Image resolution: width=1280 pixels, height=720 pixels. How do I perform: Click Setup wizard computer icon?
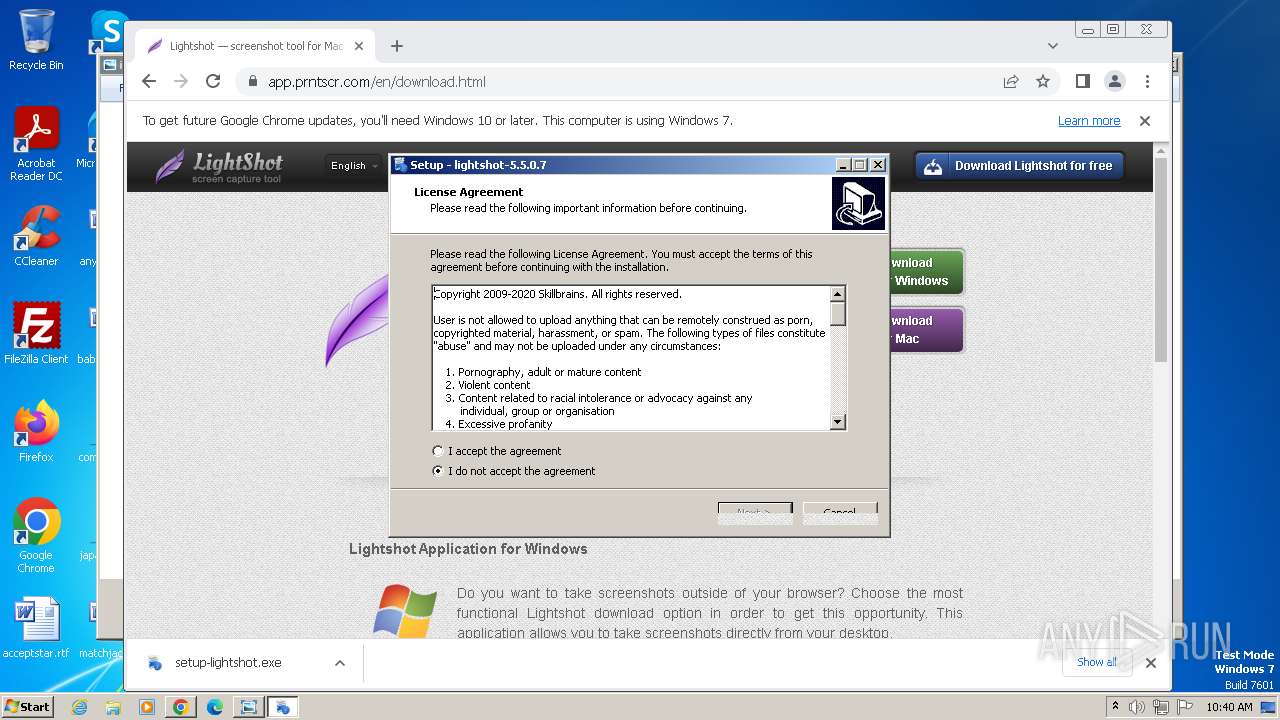858,204
